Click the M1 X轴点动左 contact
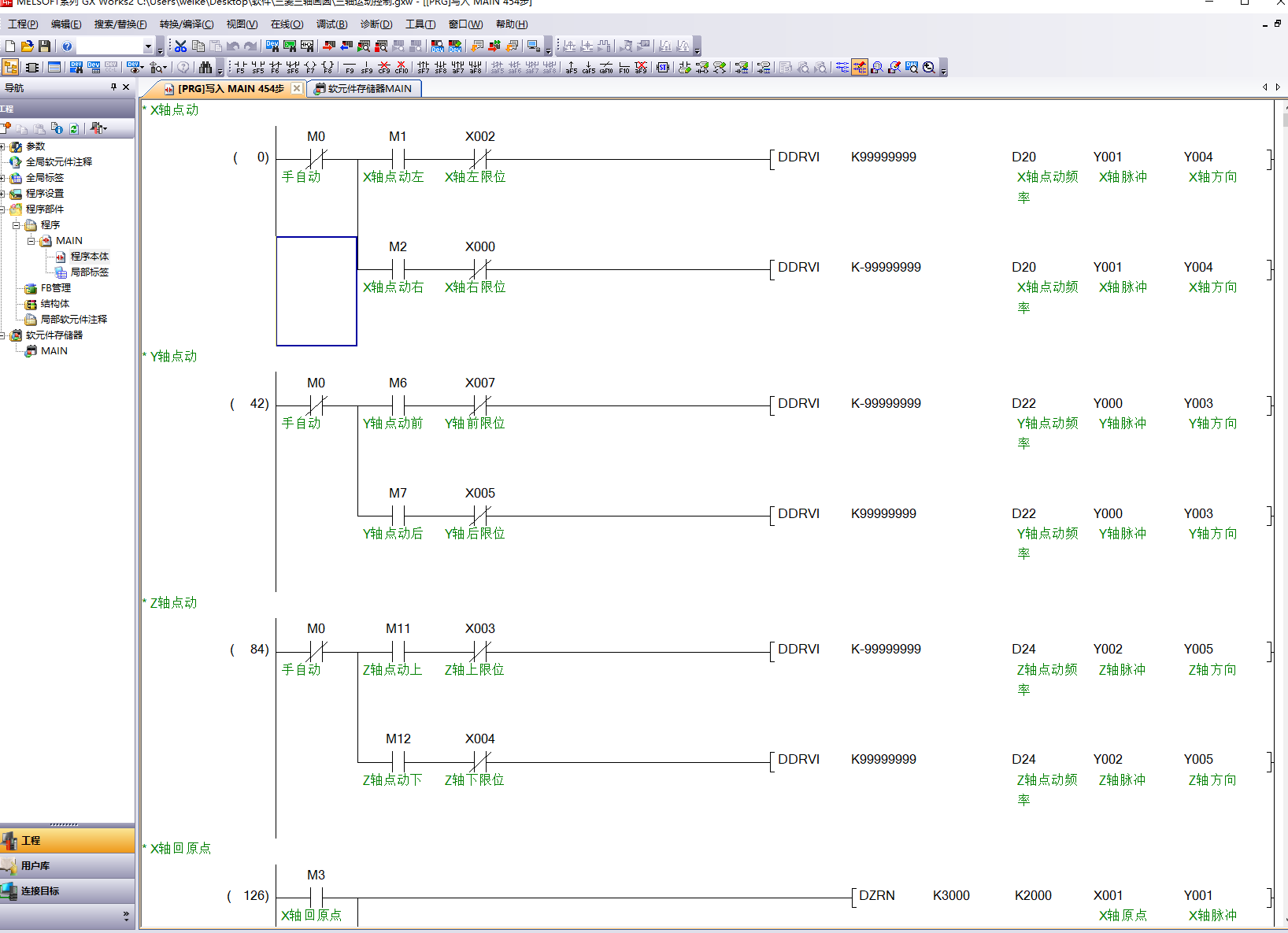The image size is (1288, 933). pos(398,158)
